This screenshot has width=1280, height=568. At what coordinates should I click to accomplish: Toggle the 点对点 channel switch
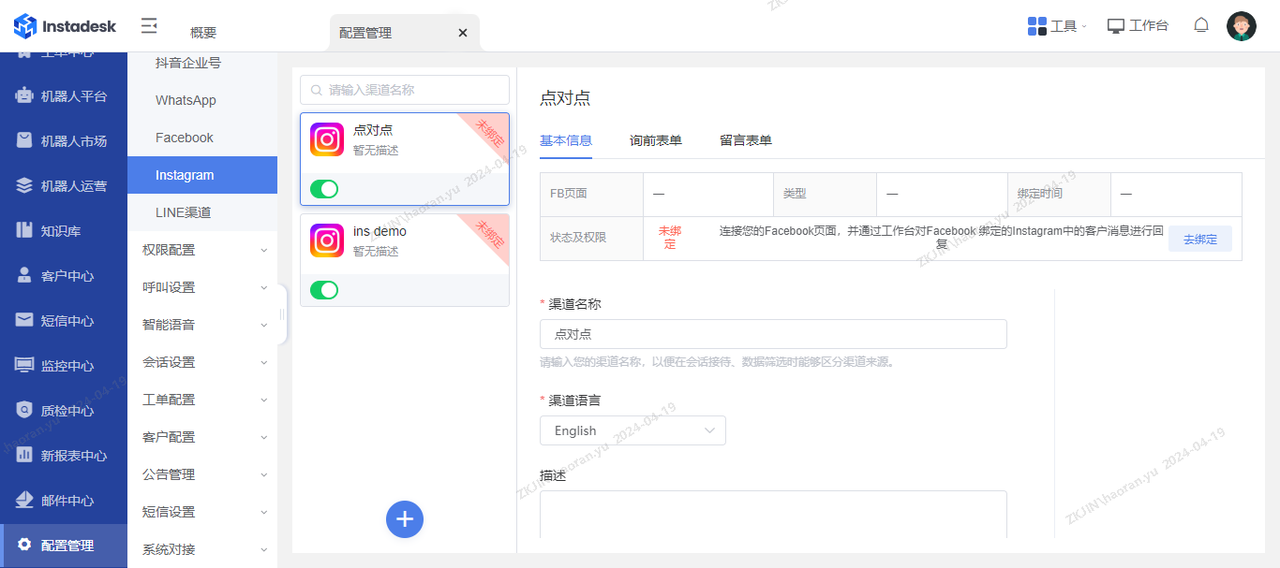click(x=324, y=189)
